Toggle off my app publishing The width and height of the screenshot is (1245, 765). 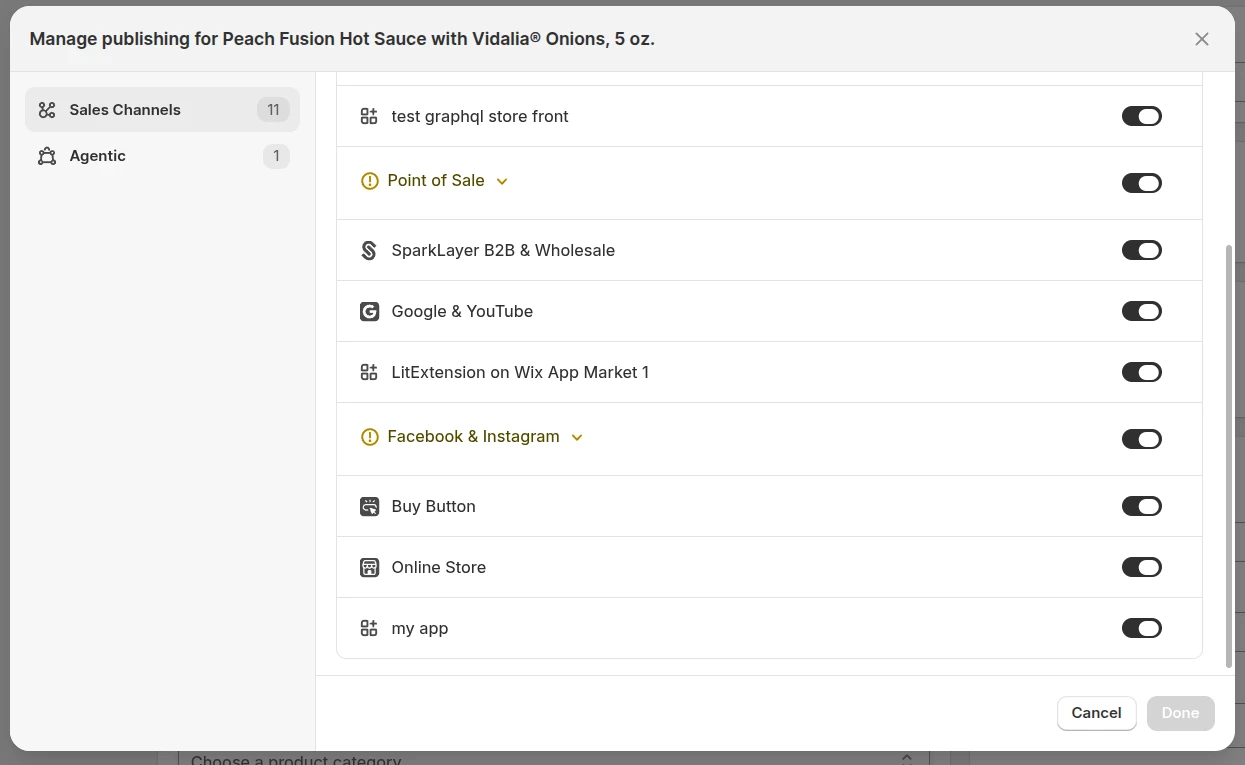click(1141, 628)
